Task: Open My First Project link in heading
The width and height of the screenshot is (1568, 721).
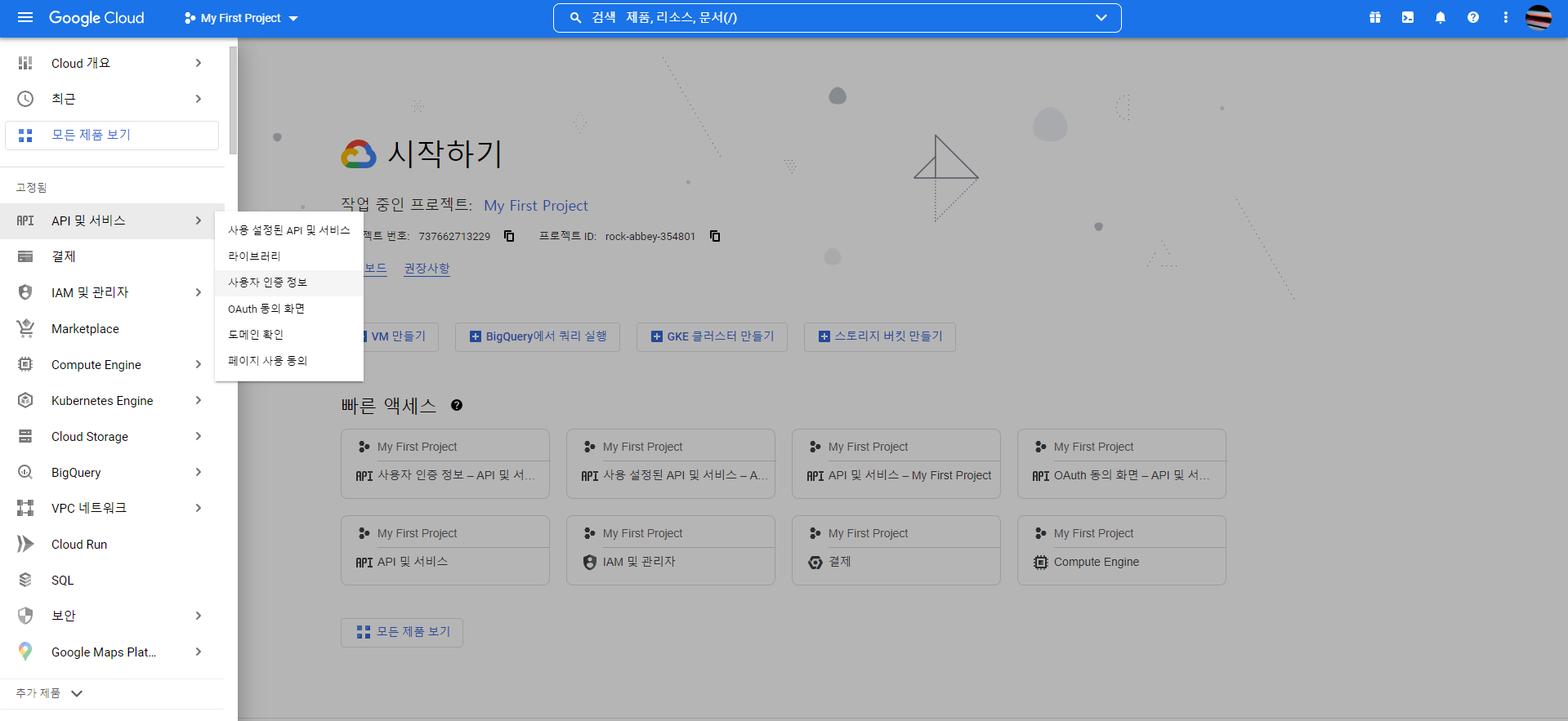Action: [536, 206]
